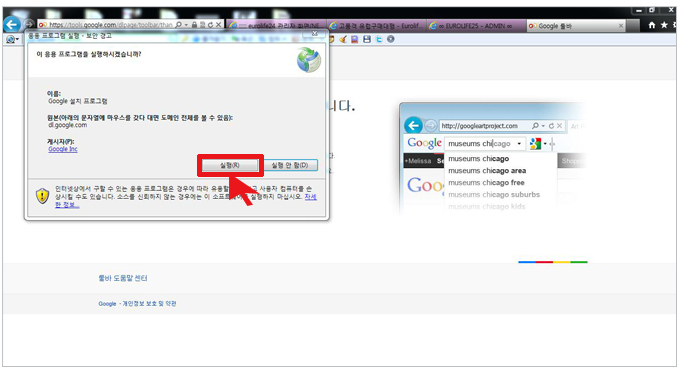The width and height of the screenshot is (686, 372).
Task: Click the broom clean-up toolbar icon
Action: (x=343, y=39)
